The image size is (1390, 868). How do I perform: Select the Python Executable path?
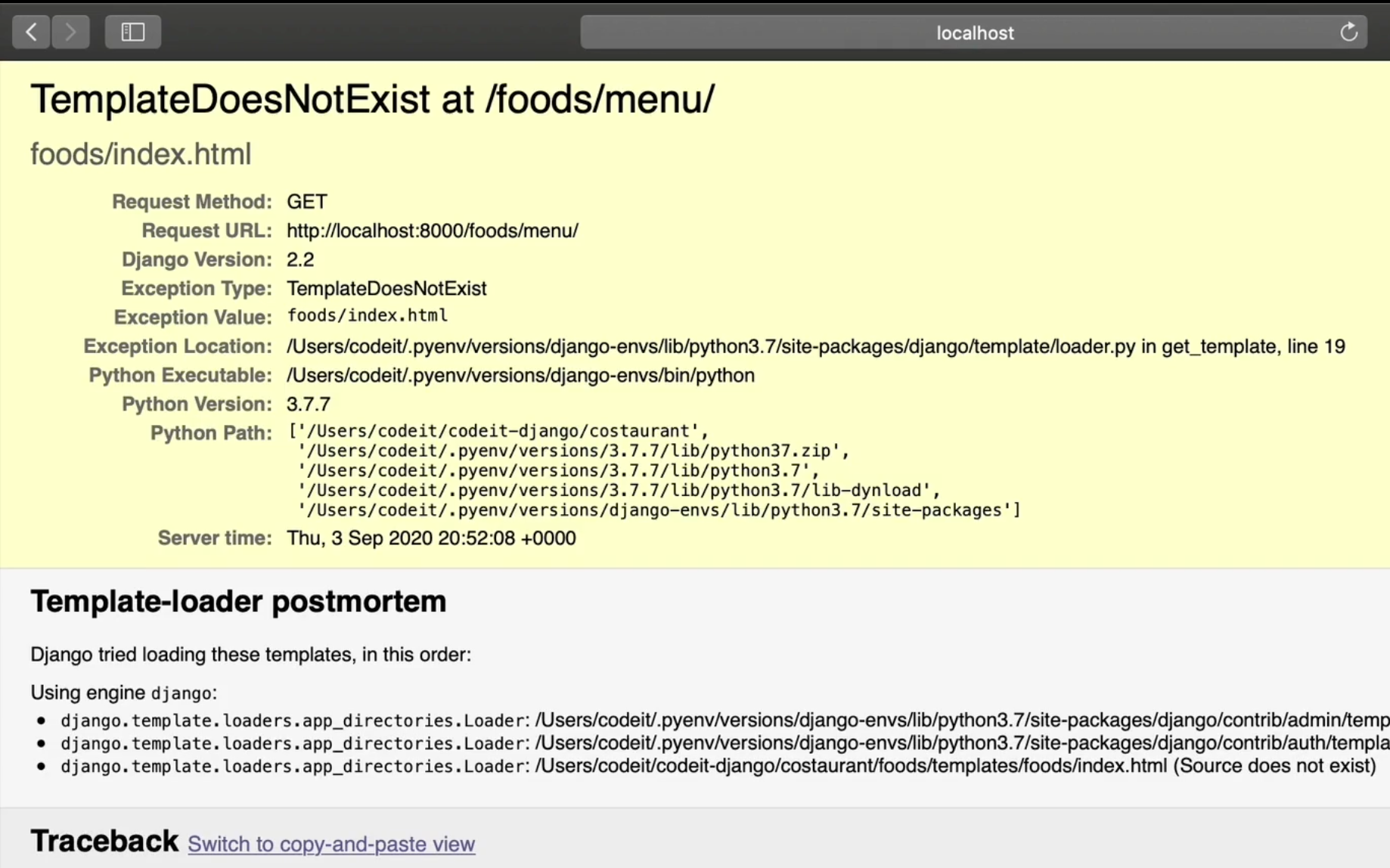coord(520,375)
